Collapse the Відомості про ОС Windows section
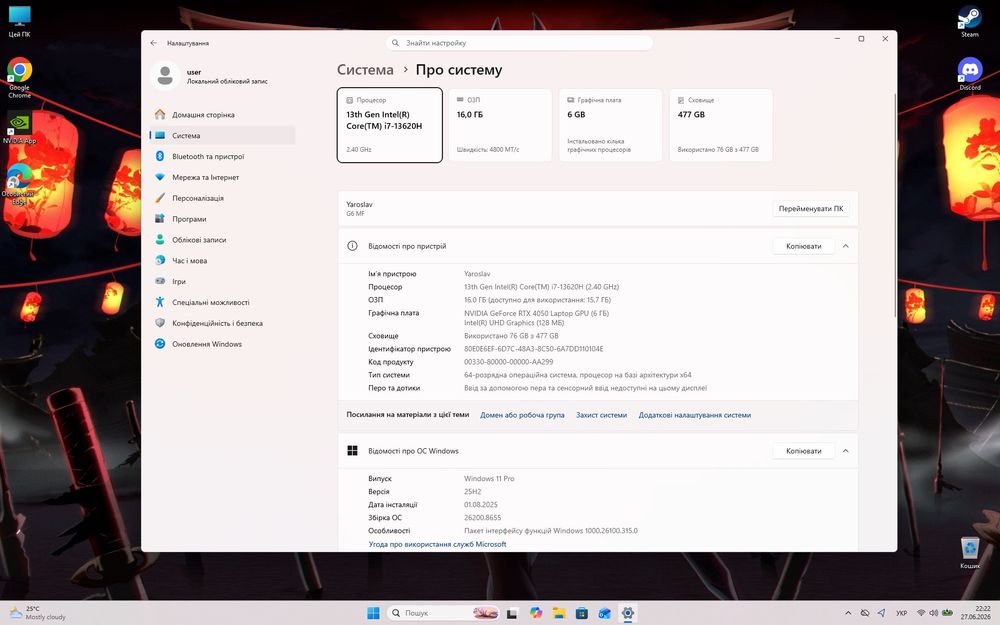 (846, 451)
